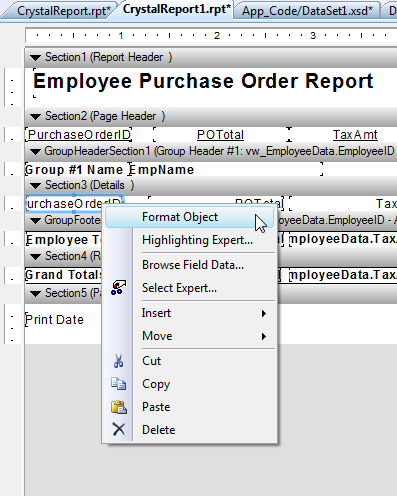Select group footer TaxAmt summary field

[x=343, y=239]
